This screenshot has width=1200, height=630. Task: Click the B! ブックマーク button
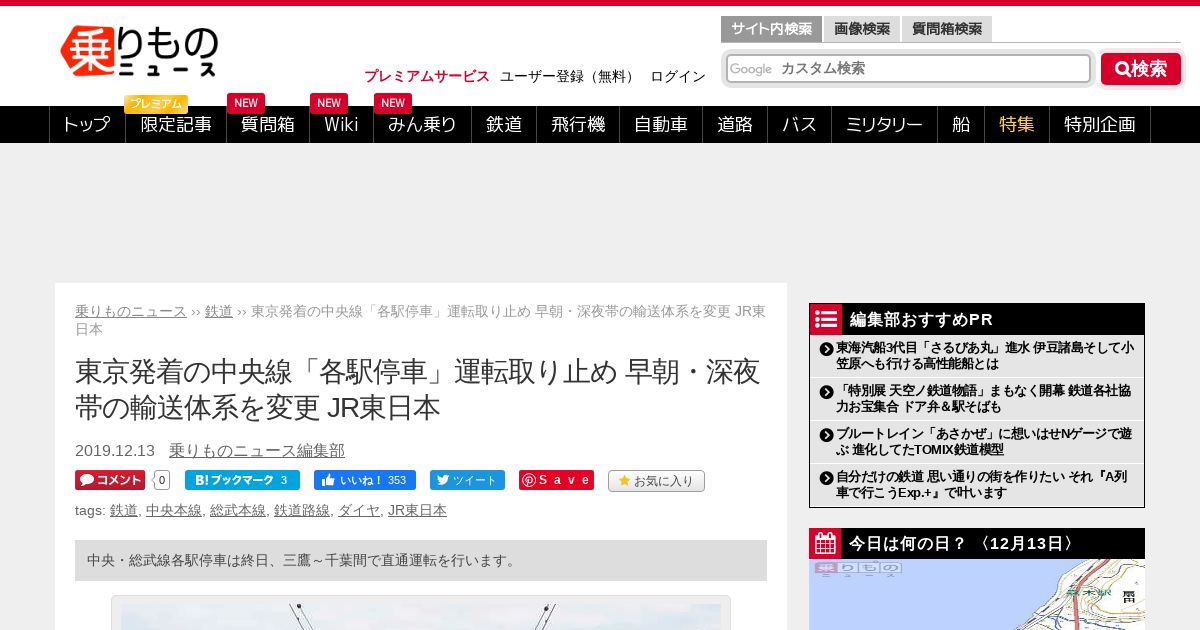tap(242, 480)
